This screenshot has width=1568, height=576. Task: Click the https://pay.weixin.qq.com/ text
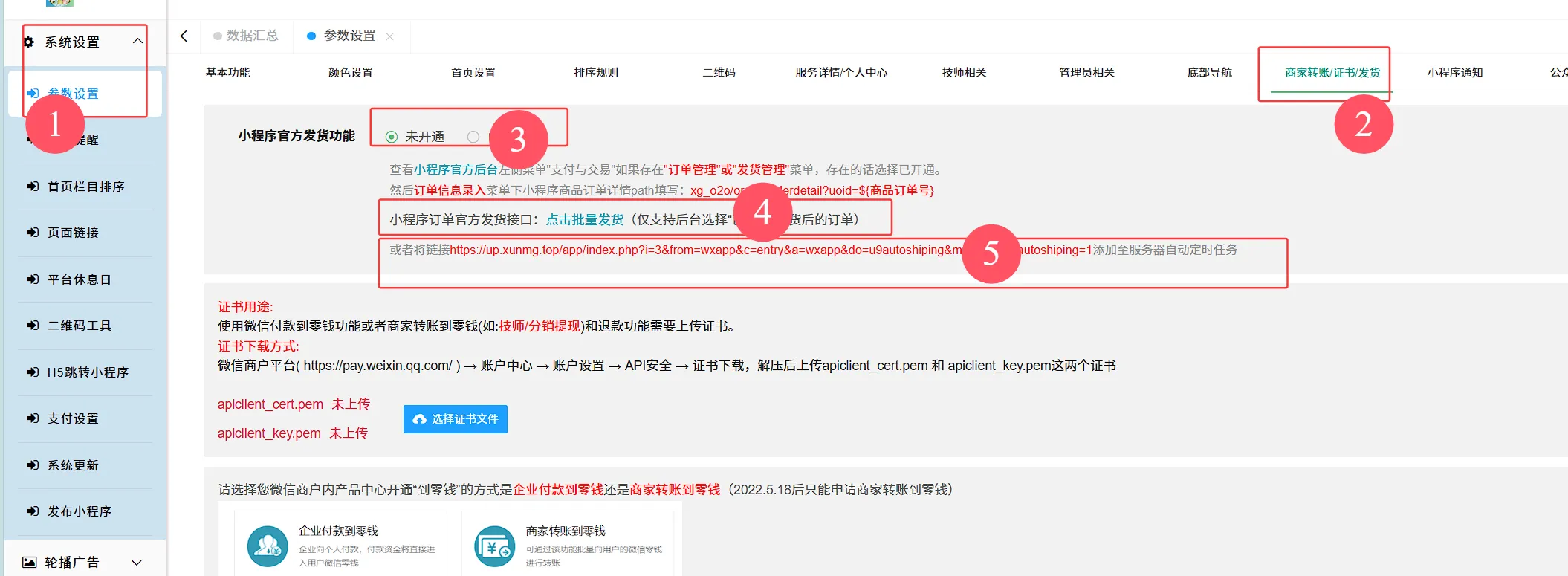click(x=378, y=366)
